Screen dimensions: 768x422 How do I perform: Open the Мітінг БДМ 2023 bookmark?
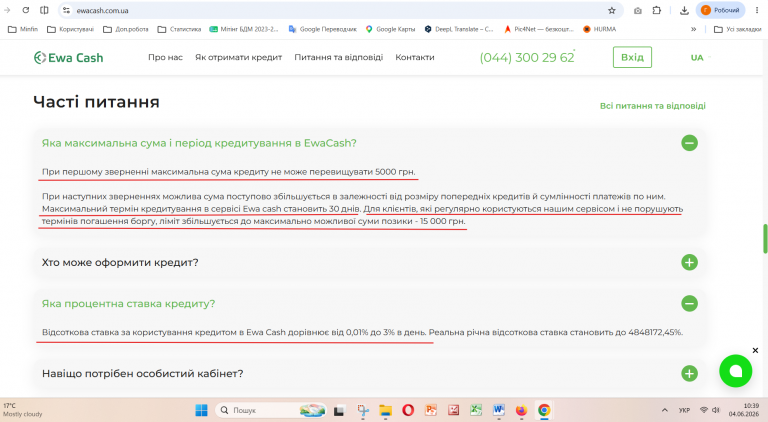(x=244, y=29)
